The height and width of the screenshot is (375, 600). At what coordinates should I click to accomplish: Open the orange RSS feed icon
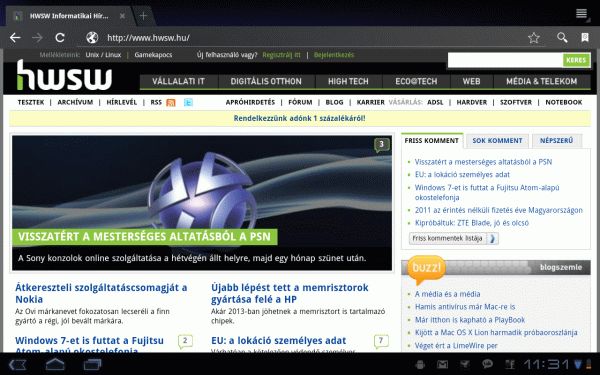[x=171, y=103]
